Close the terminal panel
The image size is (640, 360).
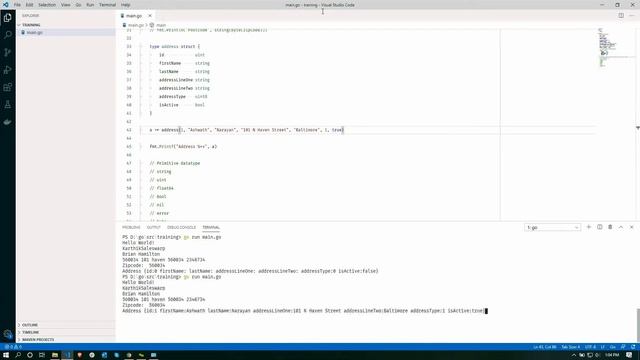pos(631,227)
